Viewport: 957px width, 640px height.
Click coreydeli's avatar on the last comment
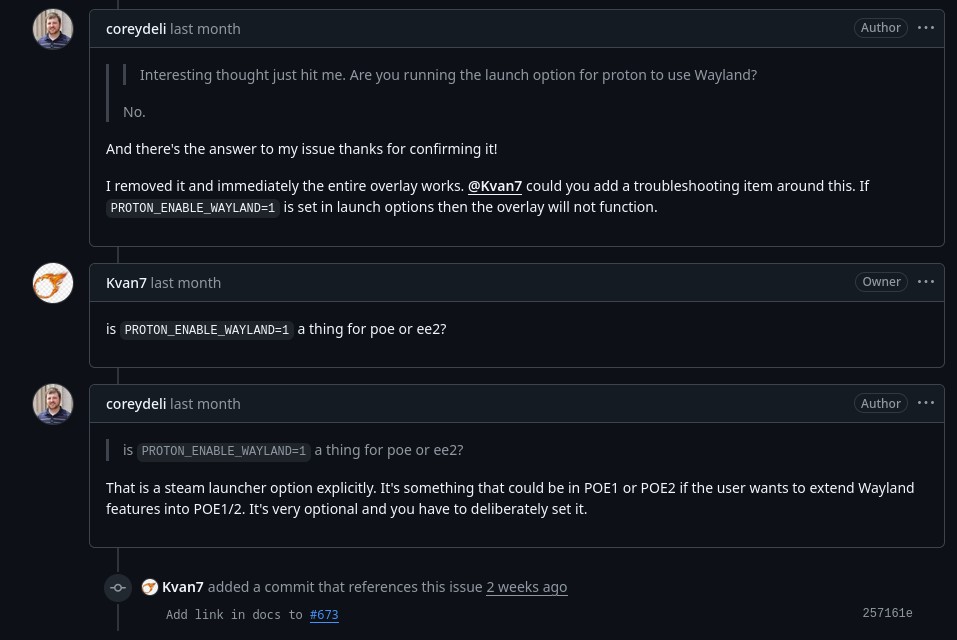(x=53, y=404)
